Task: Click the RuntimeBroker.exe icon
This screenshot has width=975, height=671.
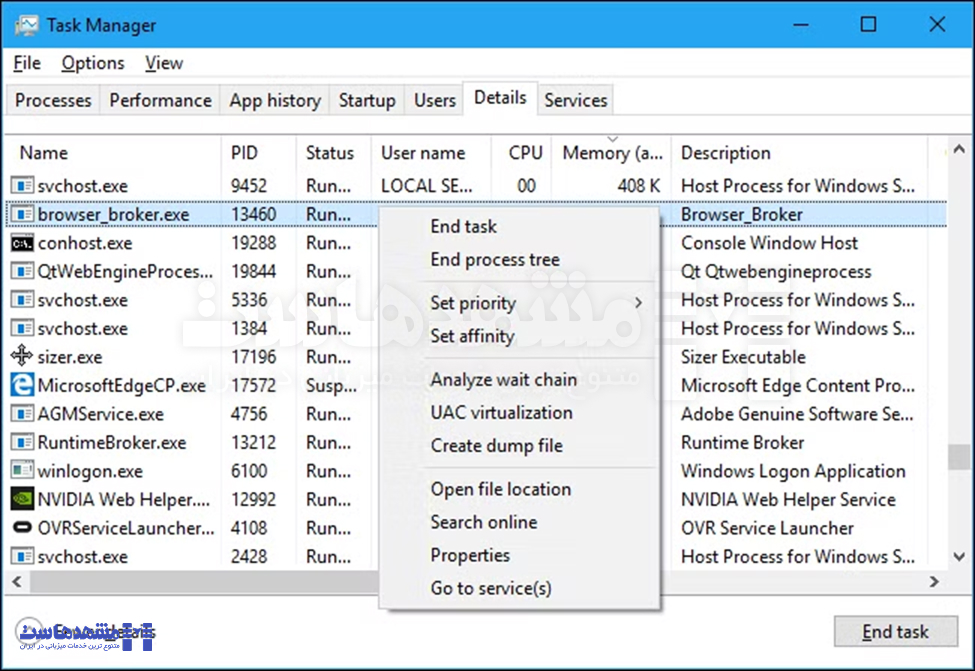Action: [22, 443]
